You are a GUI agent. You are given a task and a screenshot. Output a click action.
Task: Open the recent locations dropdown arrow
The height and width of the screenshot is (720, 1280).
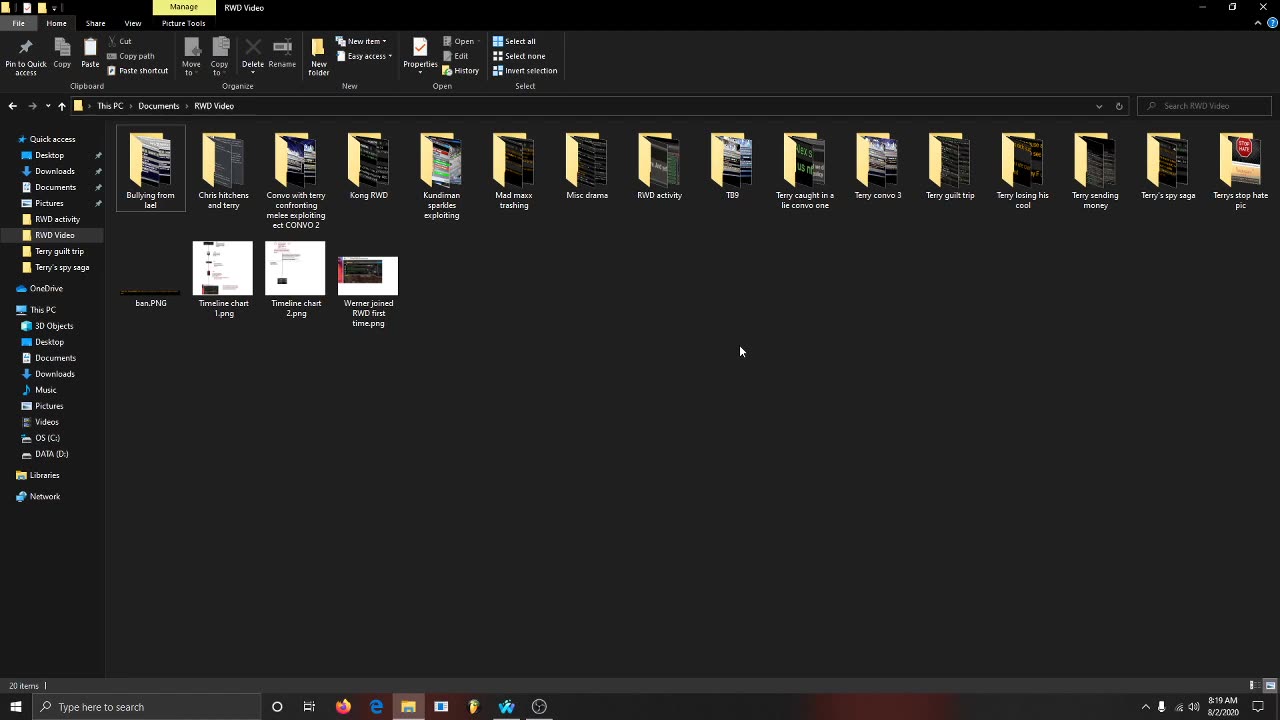(47, 106)
